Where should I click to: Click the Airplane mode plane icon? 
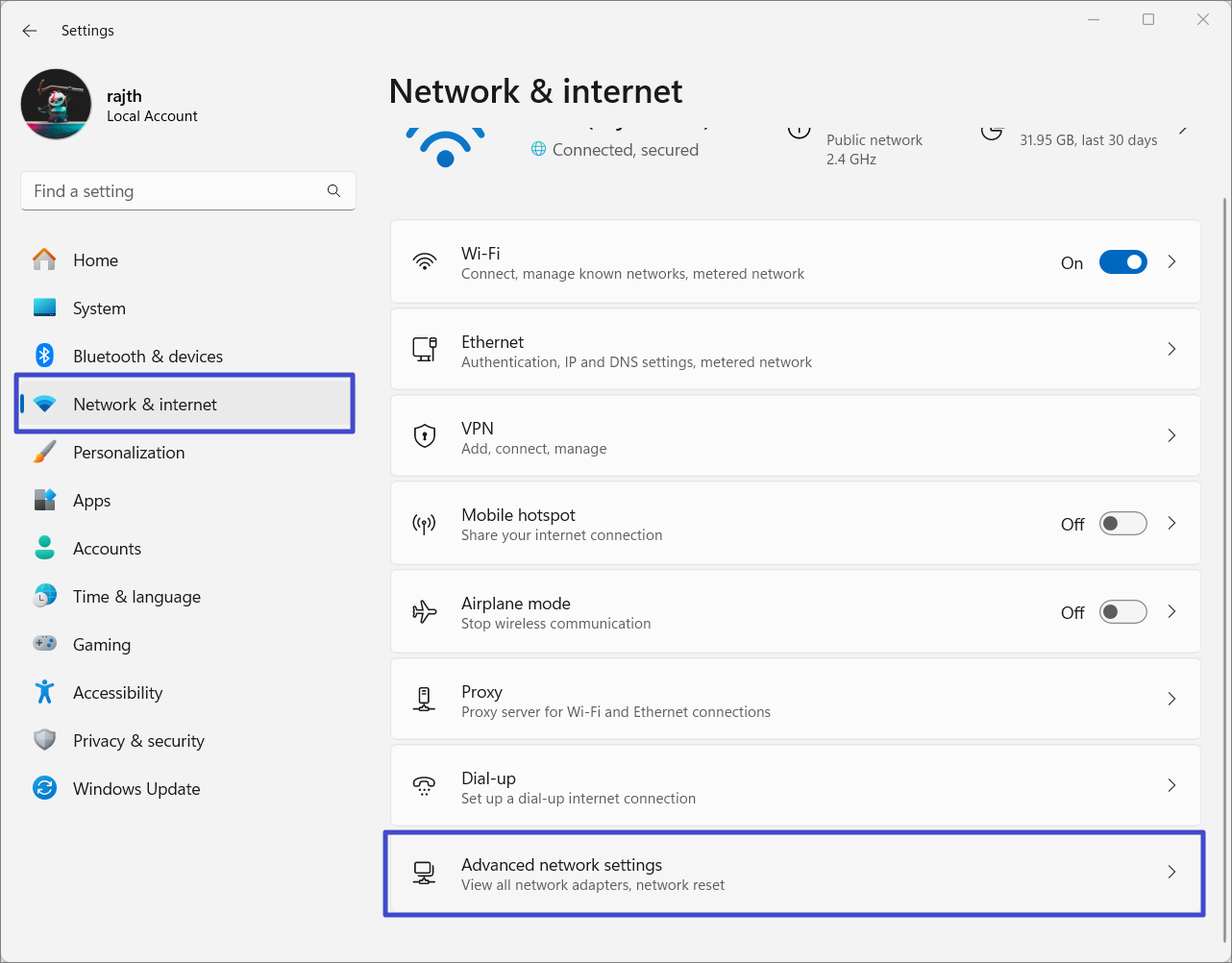(x=424, y=612)
